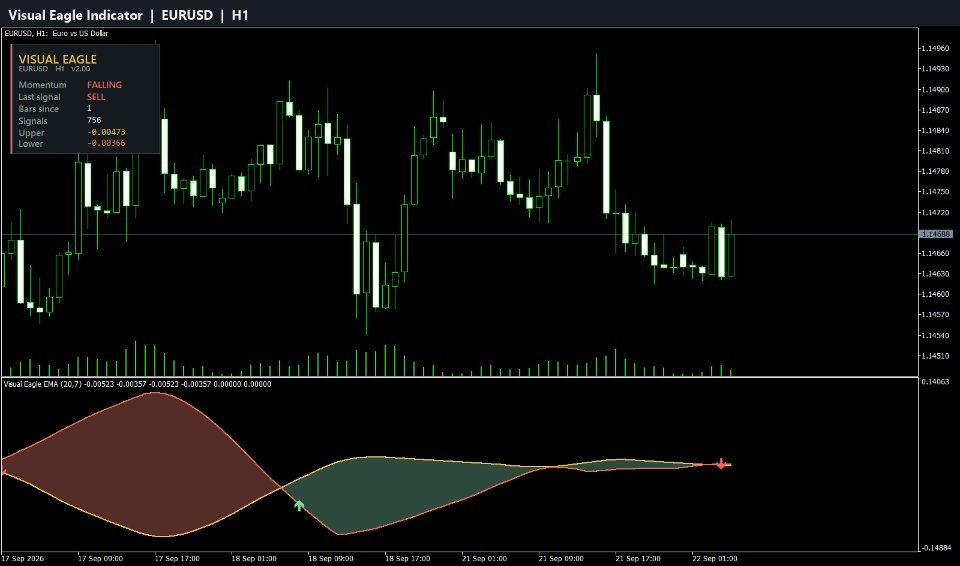
Task: Click time axis label '17 Sep 17:00'
Action: click(177, 559)
